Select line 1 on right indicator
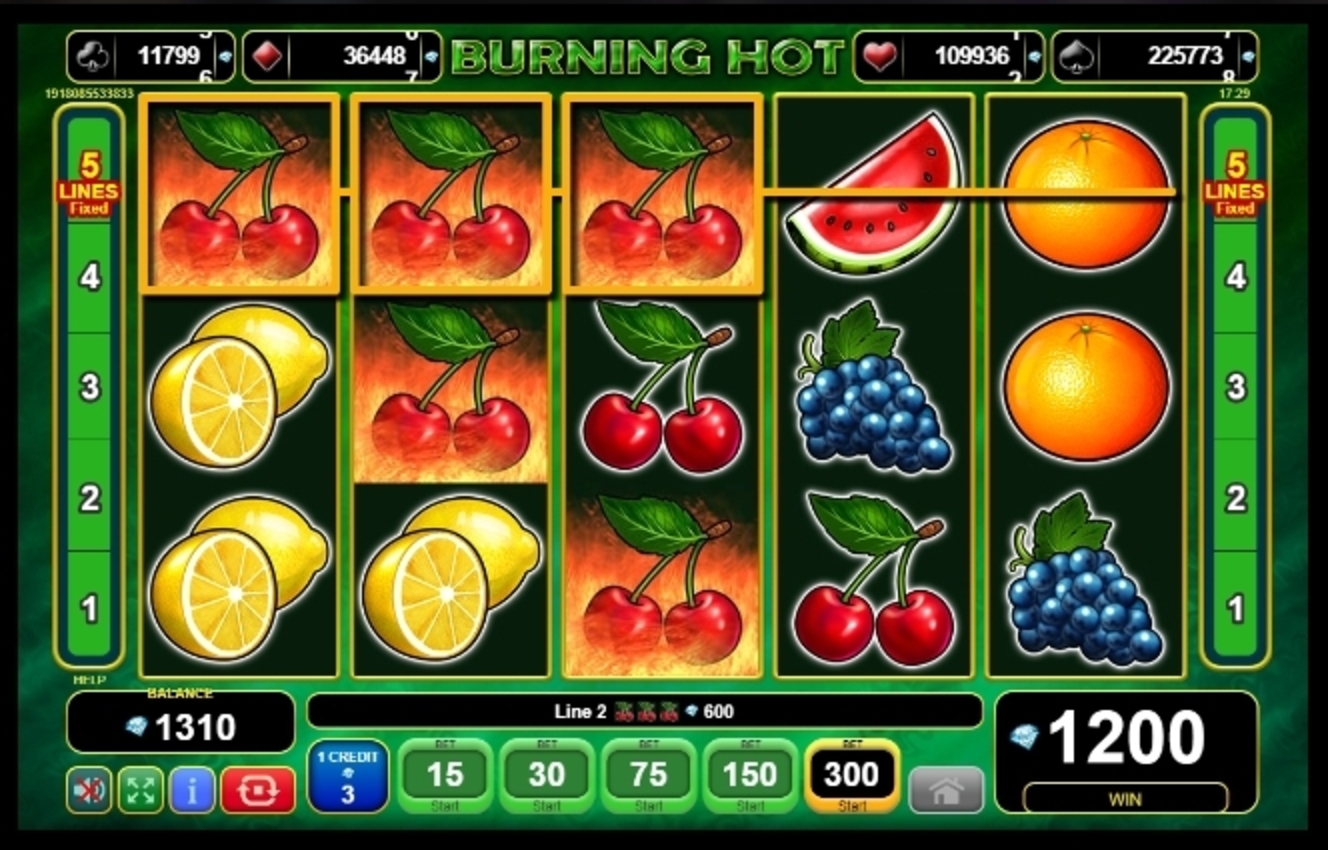 click(1236, 609)
